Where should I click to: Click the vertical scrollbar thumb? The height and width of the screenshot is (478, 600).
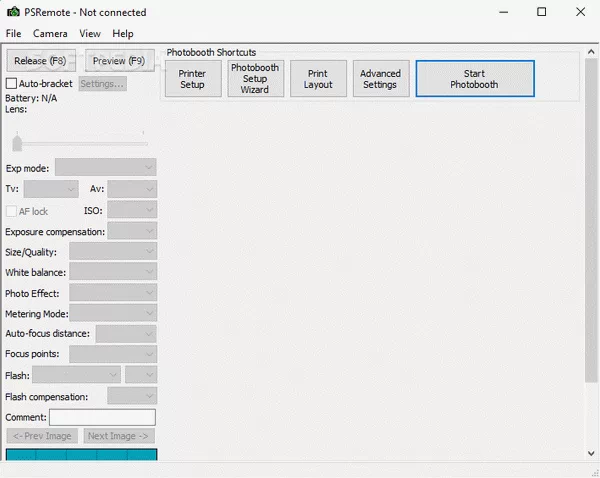coord(591,220)
